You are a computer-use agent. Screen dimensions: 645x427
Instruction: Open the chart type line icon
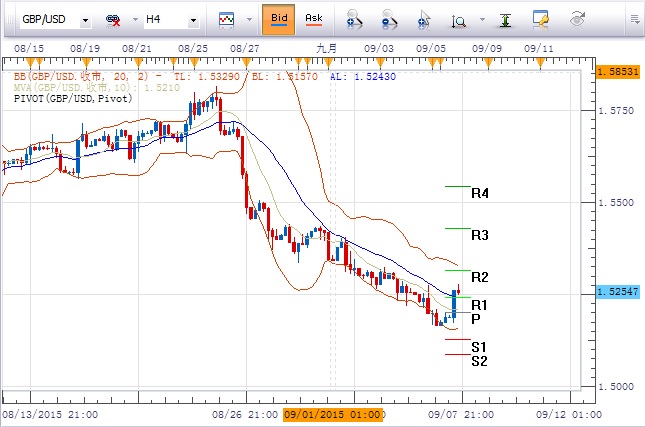coord(226,20)
